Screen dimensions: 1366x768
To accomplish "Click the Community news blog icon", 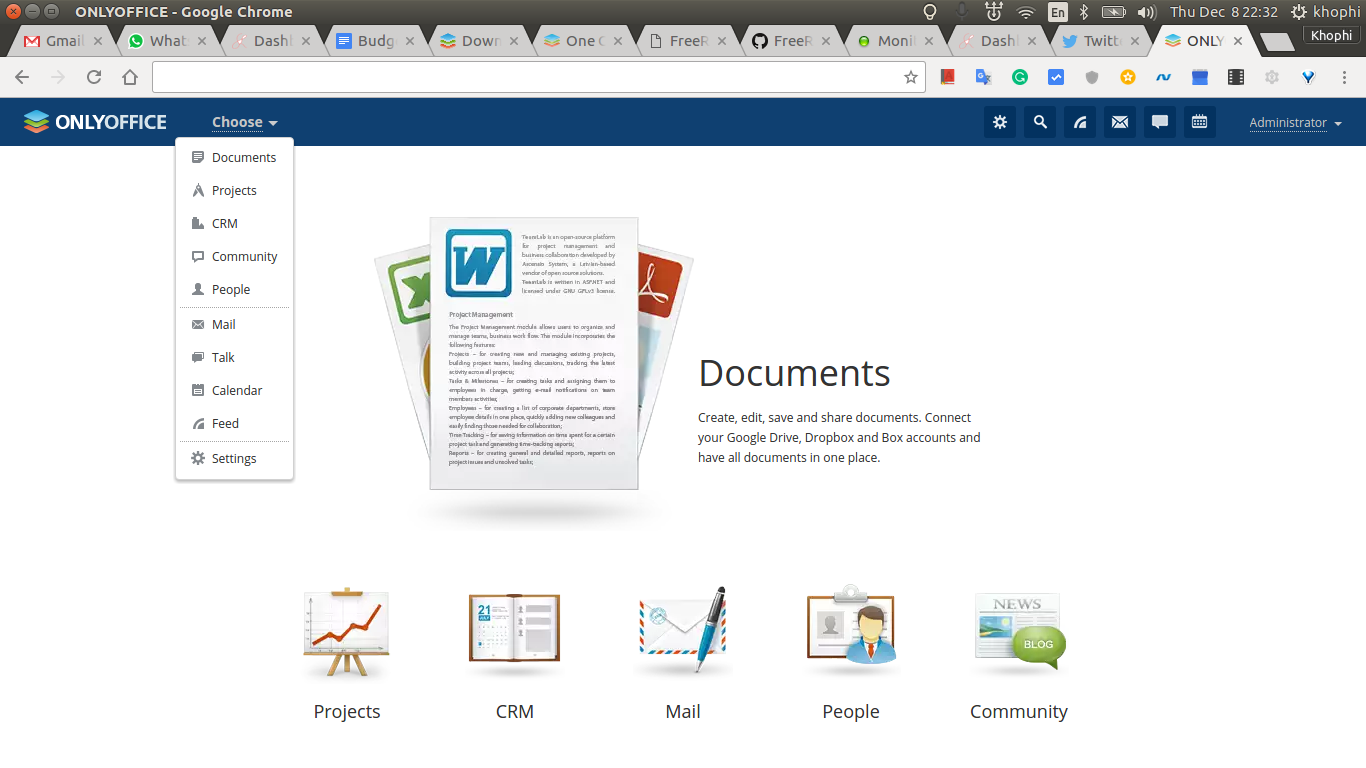I will [1018, 629].
